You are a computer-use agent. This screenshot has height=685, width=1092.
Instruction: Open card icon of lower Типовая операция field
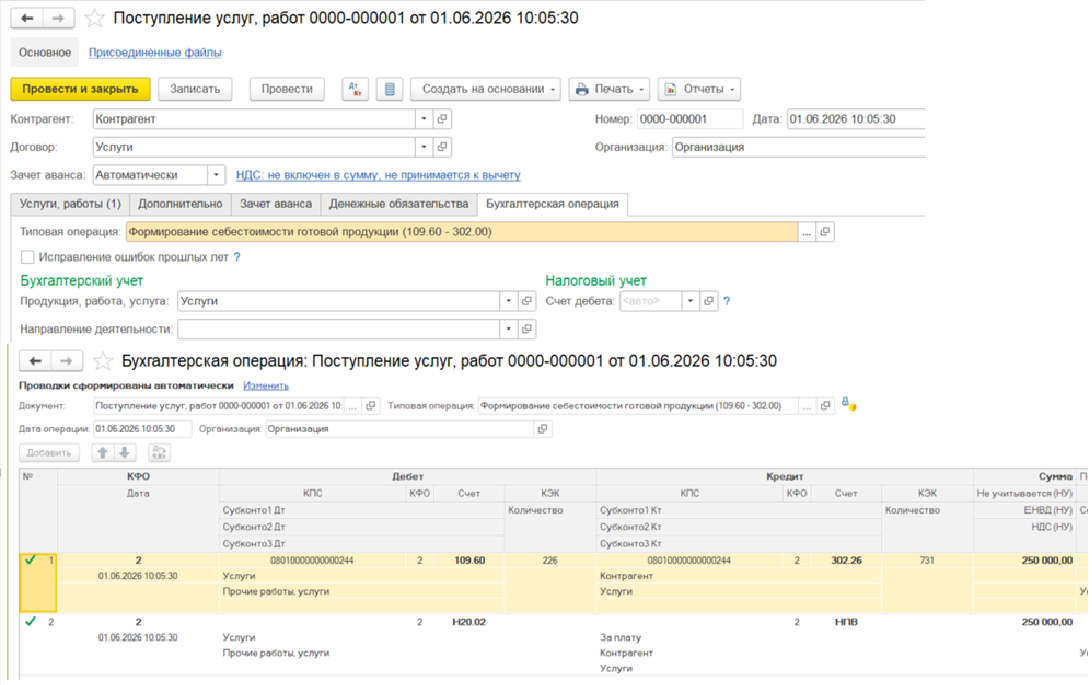(x=825, y=406)
